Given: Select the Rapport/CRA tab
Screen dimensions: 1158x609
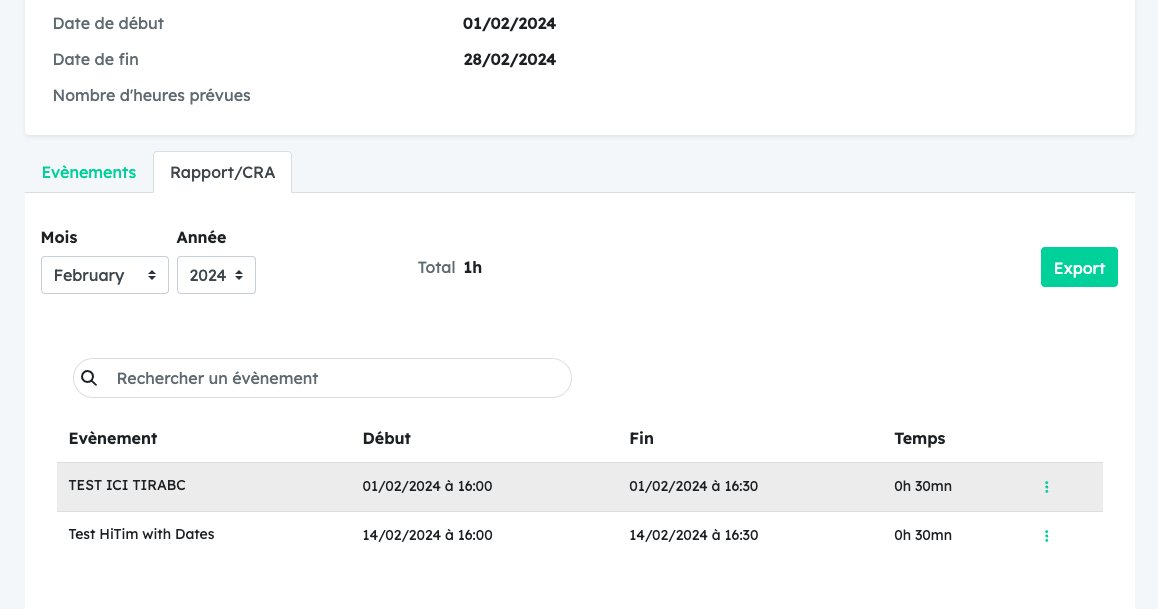Looking at the screenshot, I should click(x=222, y=172).
